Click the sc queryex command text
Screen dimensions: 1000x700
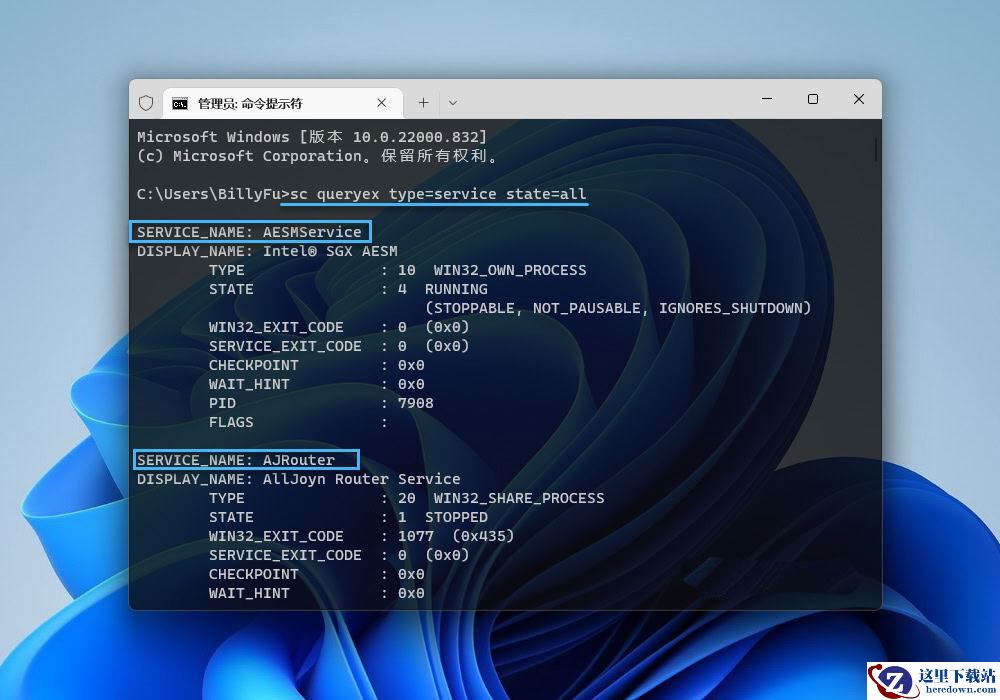pos(438,194)
